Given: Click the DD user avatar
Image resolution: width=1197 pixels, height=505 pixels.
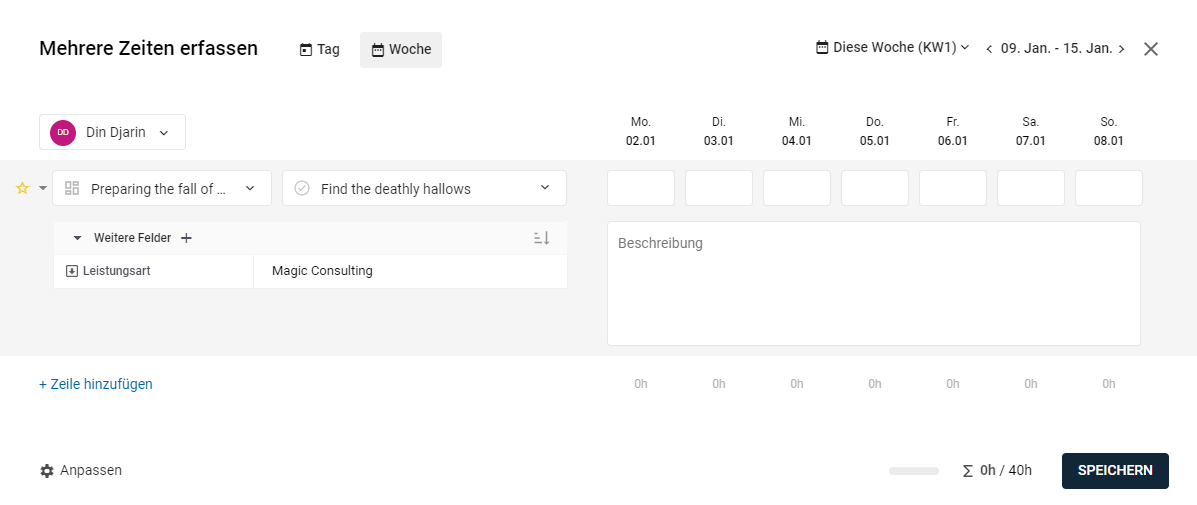Looking at the screenshot, I should click(x=63, y=132).
